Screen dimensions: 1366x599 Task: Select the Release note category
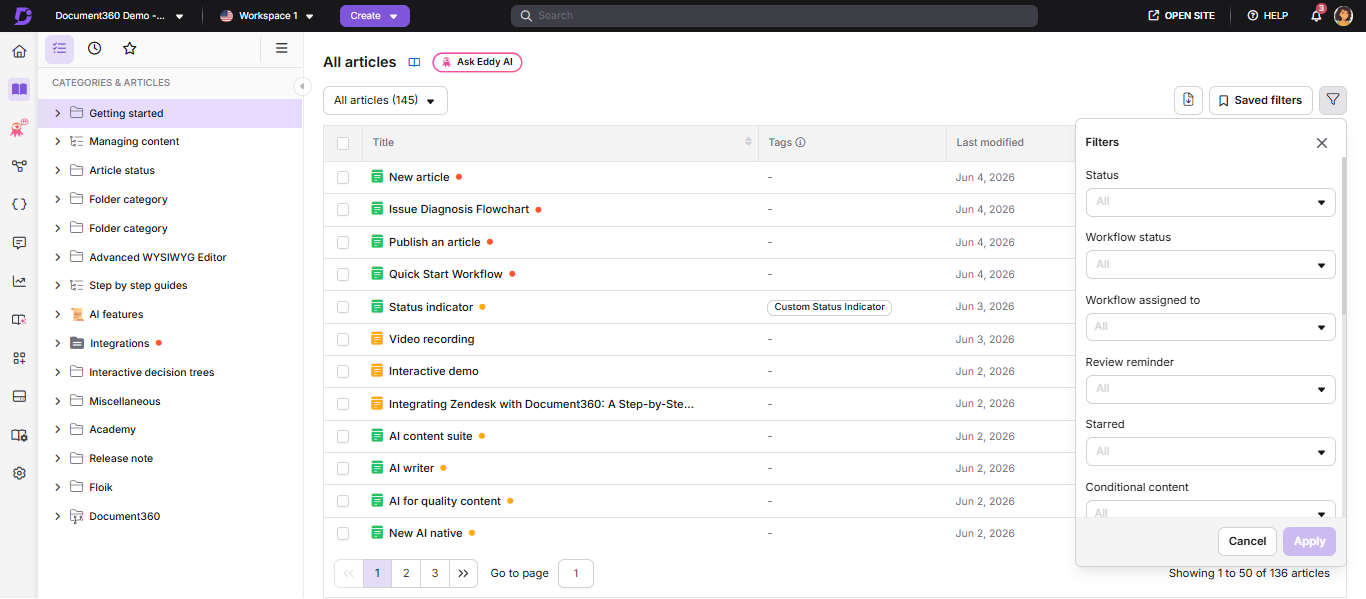click(x=121, y=458)
